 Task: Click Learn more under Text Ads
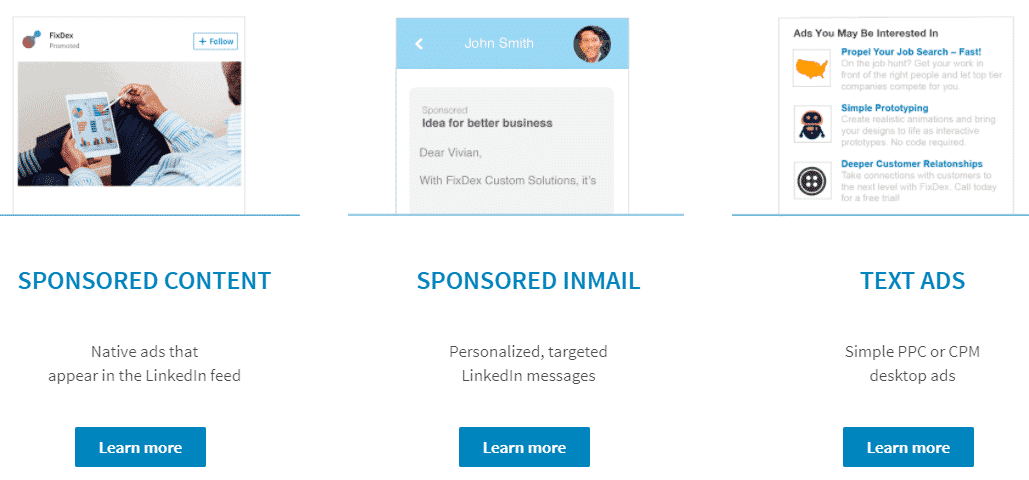tap(908, 447)
